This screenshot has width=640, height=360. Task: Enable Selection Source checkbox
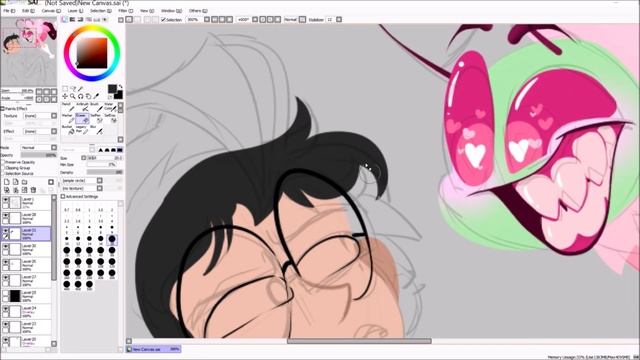tap(3, 173)
